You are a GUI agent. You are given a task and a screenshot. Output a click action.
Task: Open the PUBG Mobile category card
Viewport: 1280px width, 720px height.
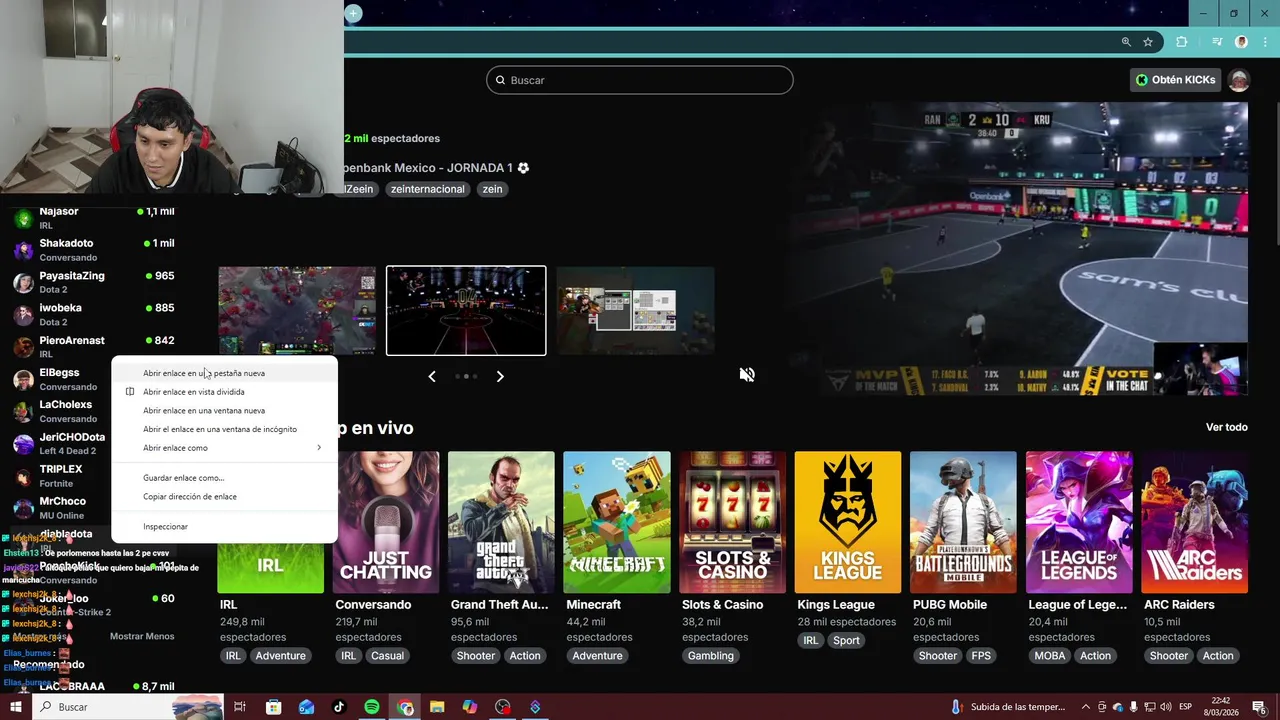[963, 522]
